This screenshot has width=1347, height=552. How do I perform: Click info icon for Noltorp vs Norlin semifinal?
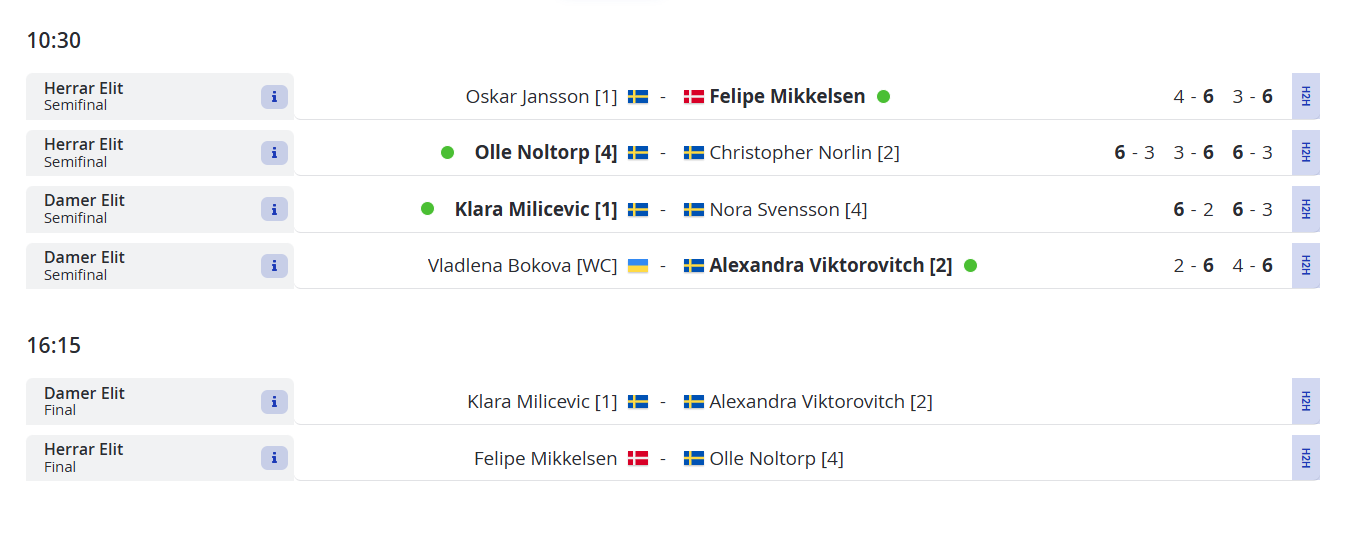tap(274, 153)
